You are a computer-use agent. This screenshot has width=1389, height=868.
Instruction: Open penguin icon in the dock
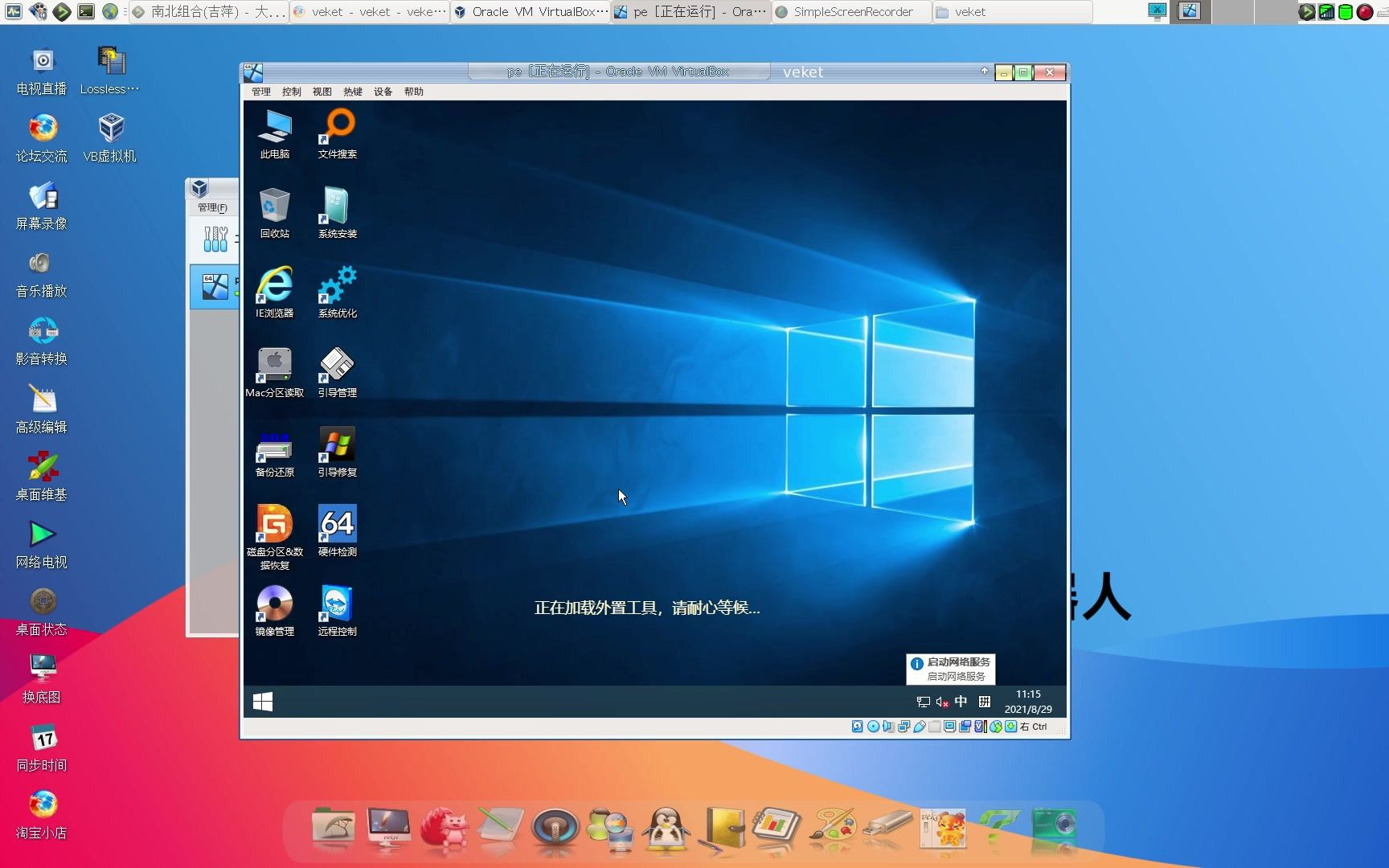click(x=666, y=829)
